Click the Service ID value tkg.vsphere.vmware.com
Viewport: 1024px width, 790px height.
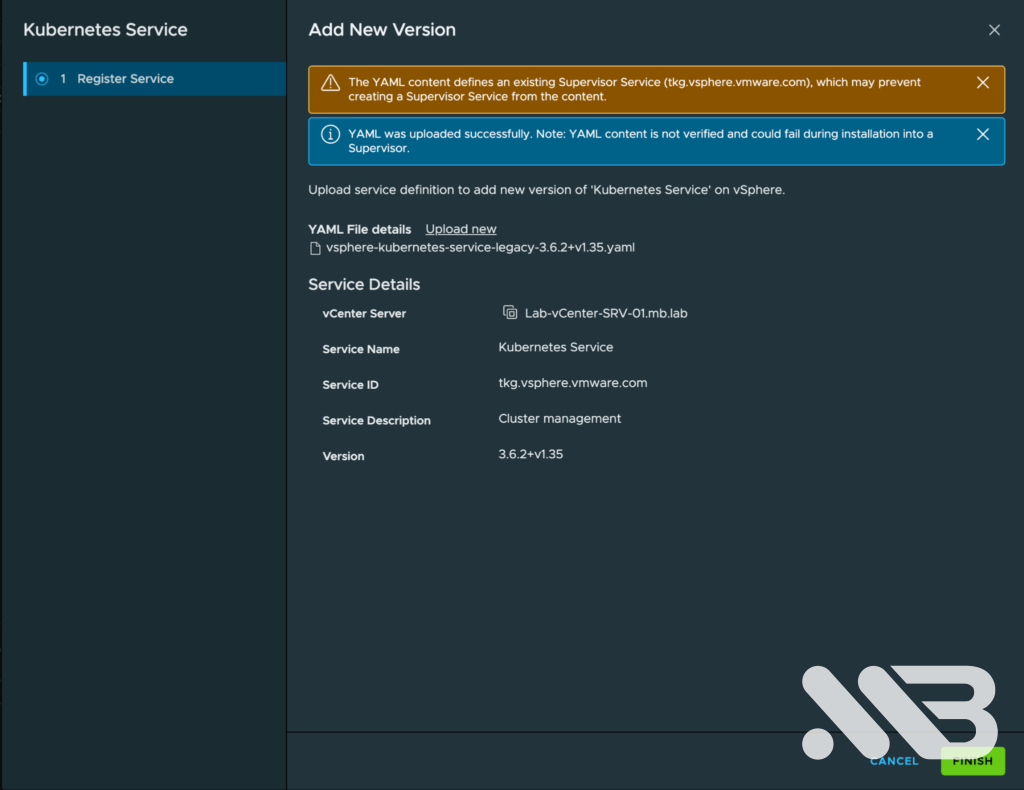click(573, 383)
